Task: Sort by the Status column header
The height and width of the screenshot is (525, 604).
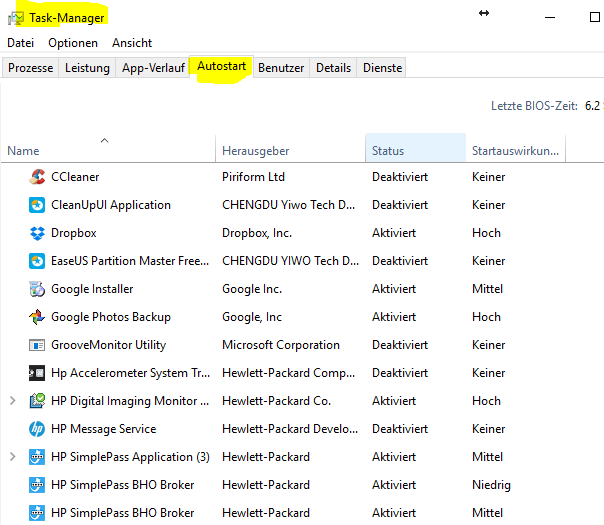Action: pyautogui.click(x=416, y=148)
